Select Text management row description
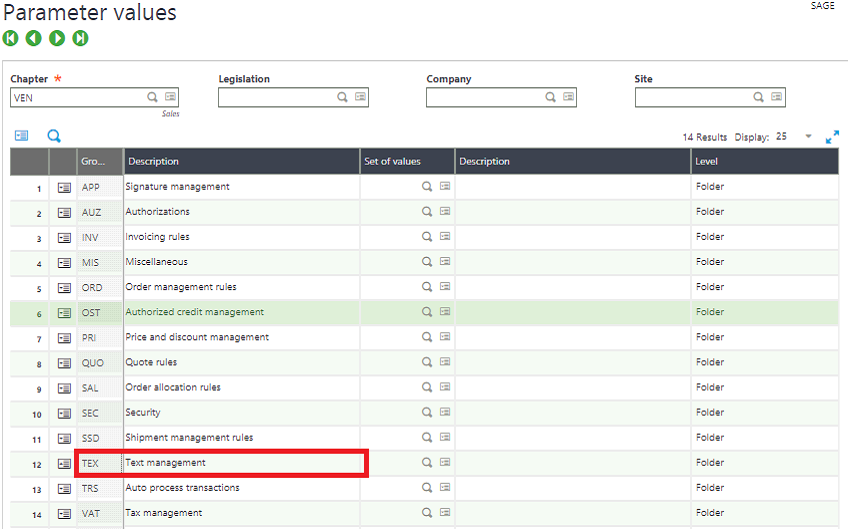This screenshot has height=530, width=850. click(x=165, y=463)
